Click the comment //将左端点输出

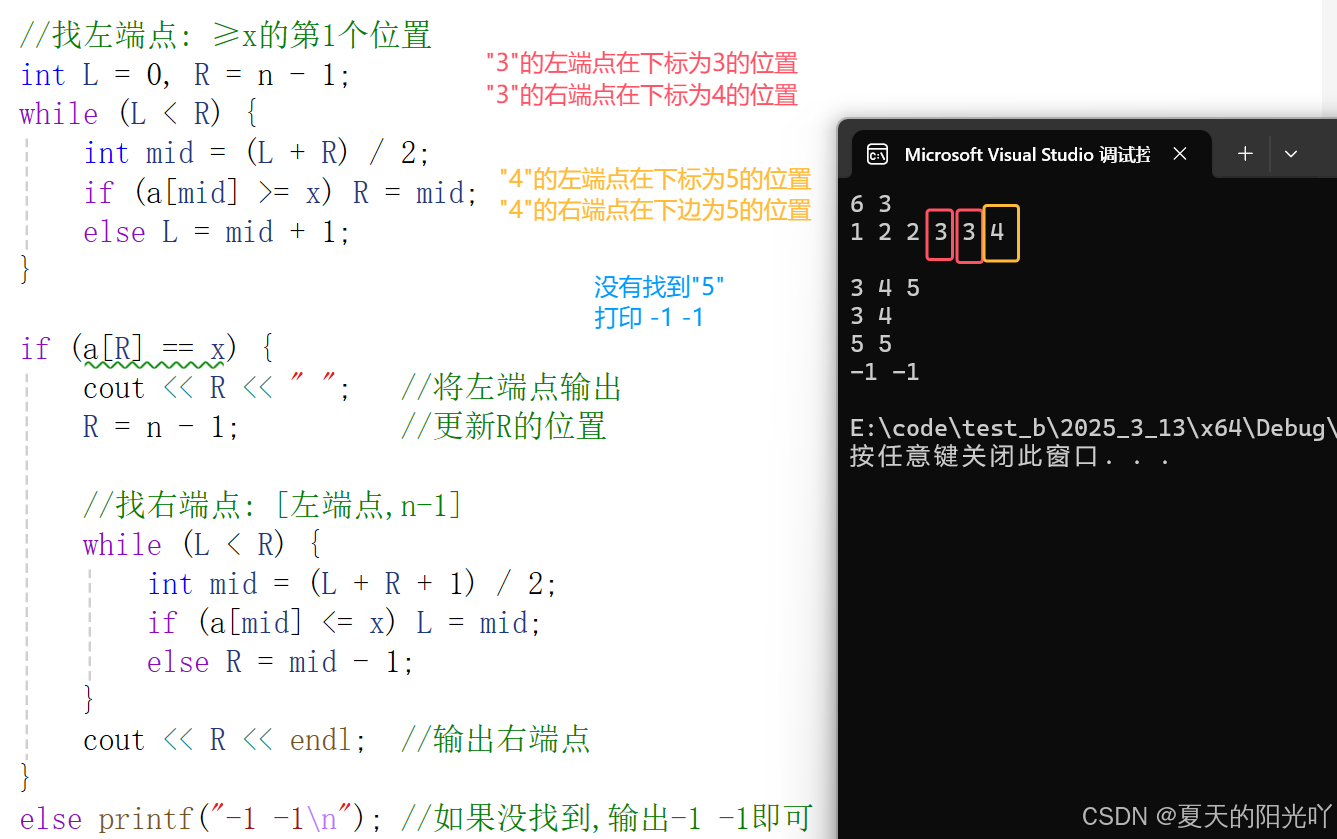point(511,388)
